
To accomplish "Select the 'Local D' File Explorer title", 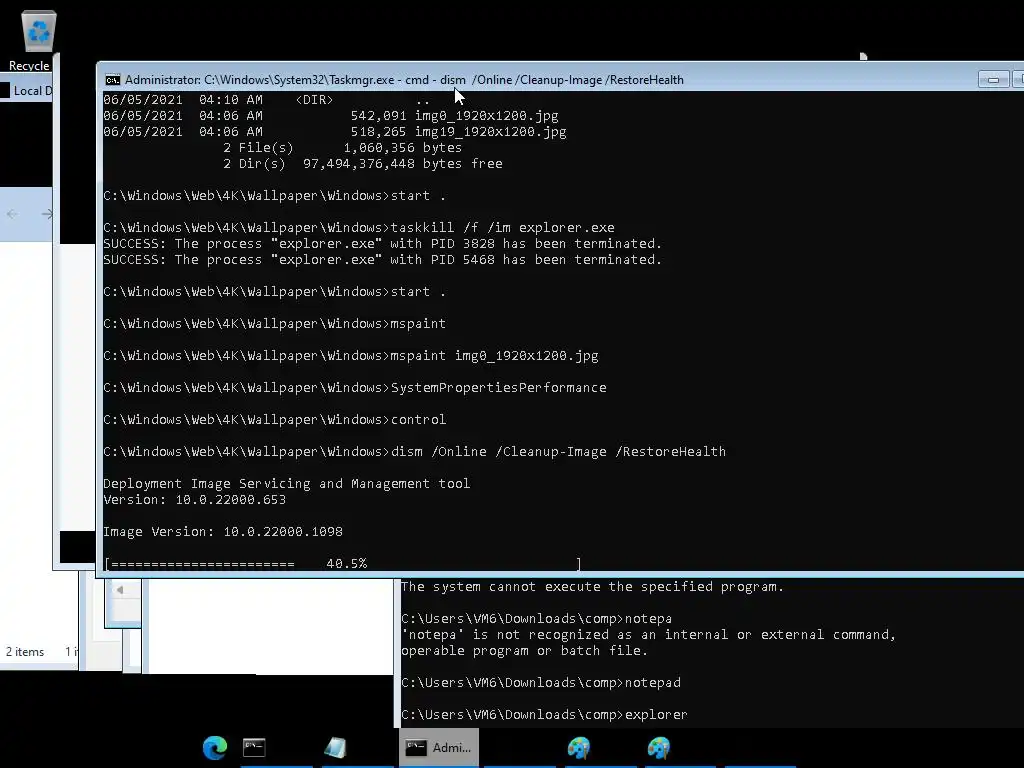I will pyautogui.click(x=33, y=91).
